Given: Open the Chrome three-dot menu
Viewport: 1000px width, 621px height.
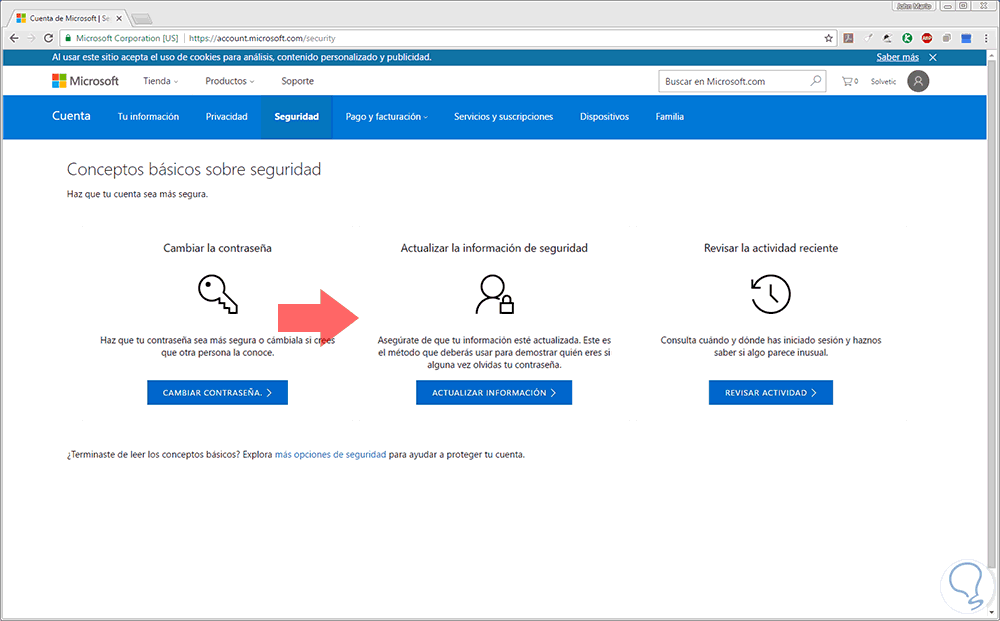Looking at the screenshot, I should [x=986, y=38].
